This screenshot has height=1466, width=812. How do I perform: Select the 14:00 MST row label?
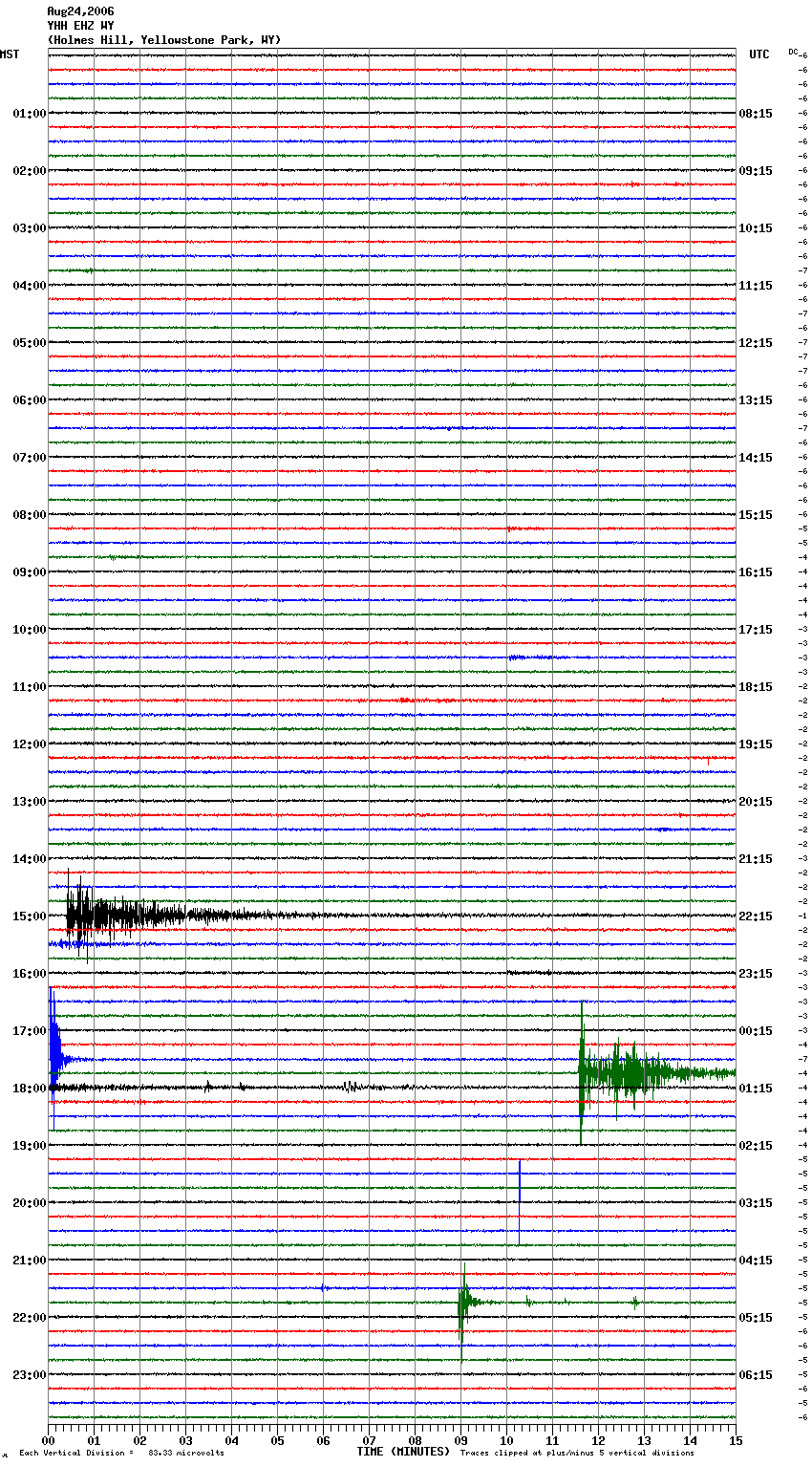[30, 859]
